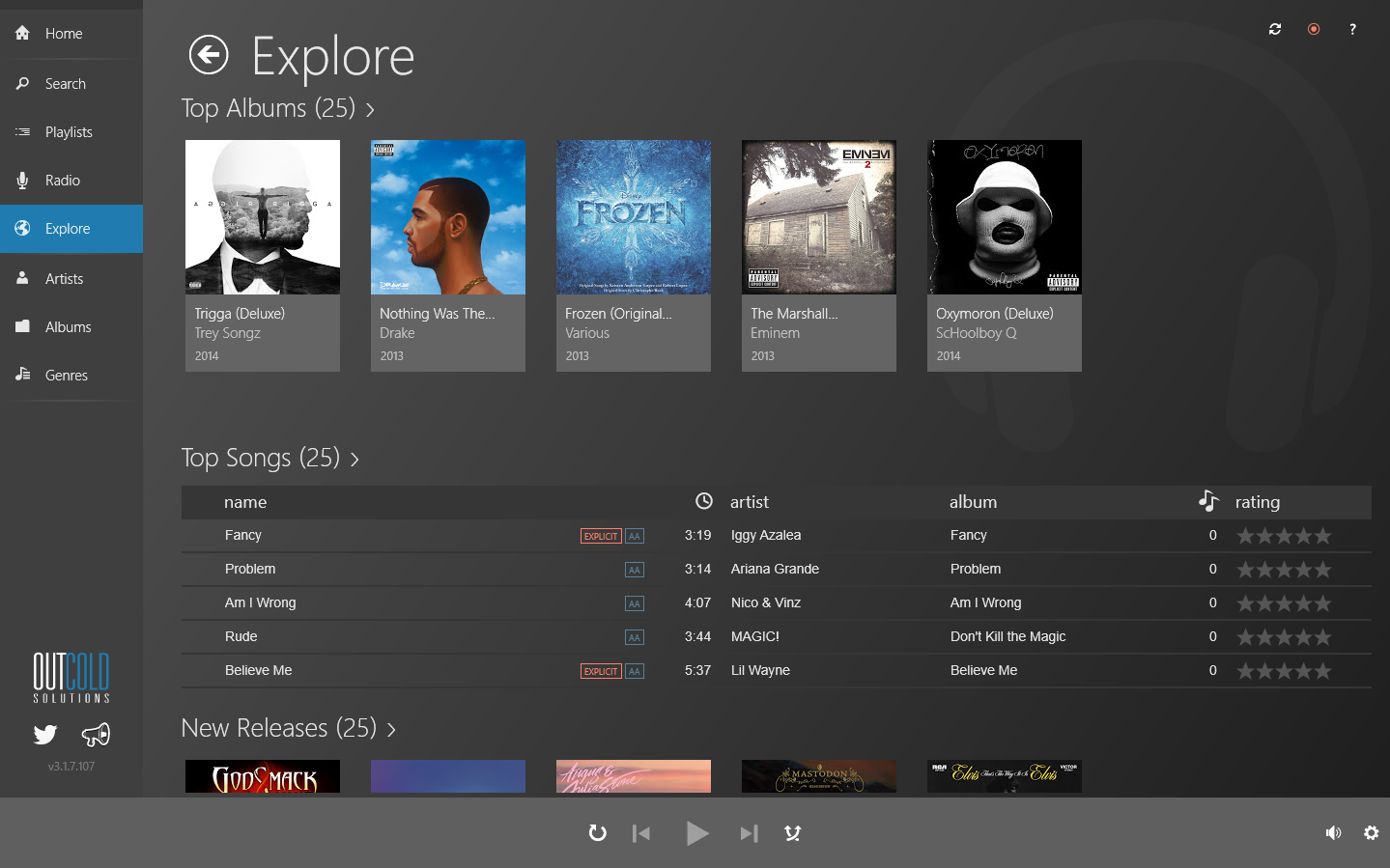Open Genres in the sidebar
The width and height of the screenshot is (1390, 868).
point(71,376)
